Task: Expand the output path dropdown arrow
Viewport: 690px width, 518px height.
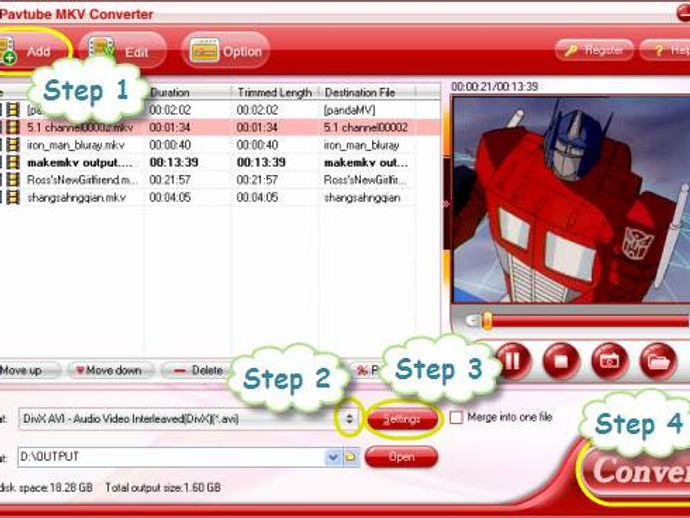Action: click(x=333, y=457)
